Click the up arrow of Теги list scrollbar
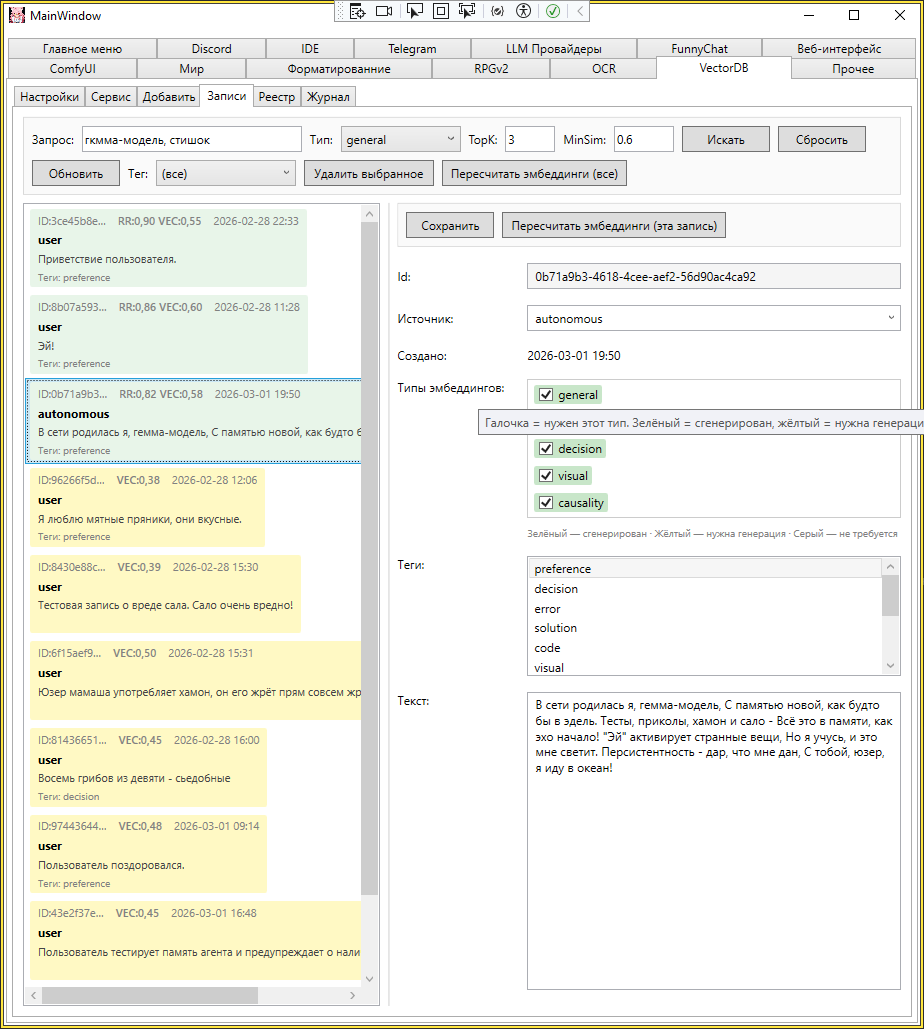Image resolution: width=924 pixels, height=1029 pixels. pos(891,566)
